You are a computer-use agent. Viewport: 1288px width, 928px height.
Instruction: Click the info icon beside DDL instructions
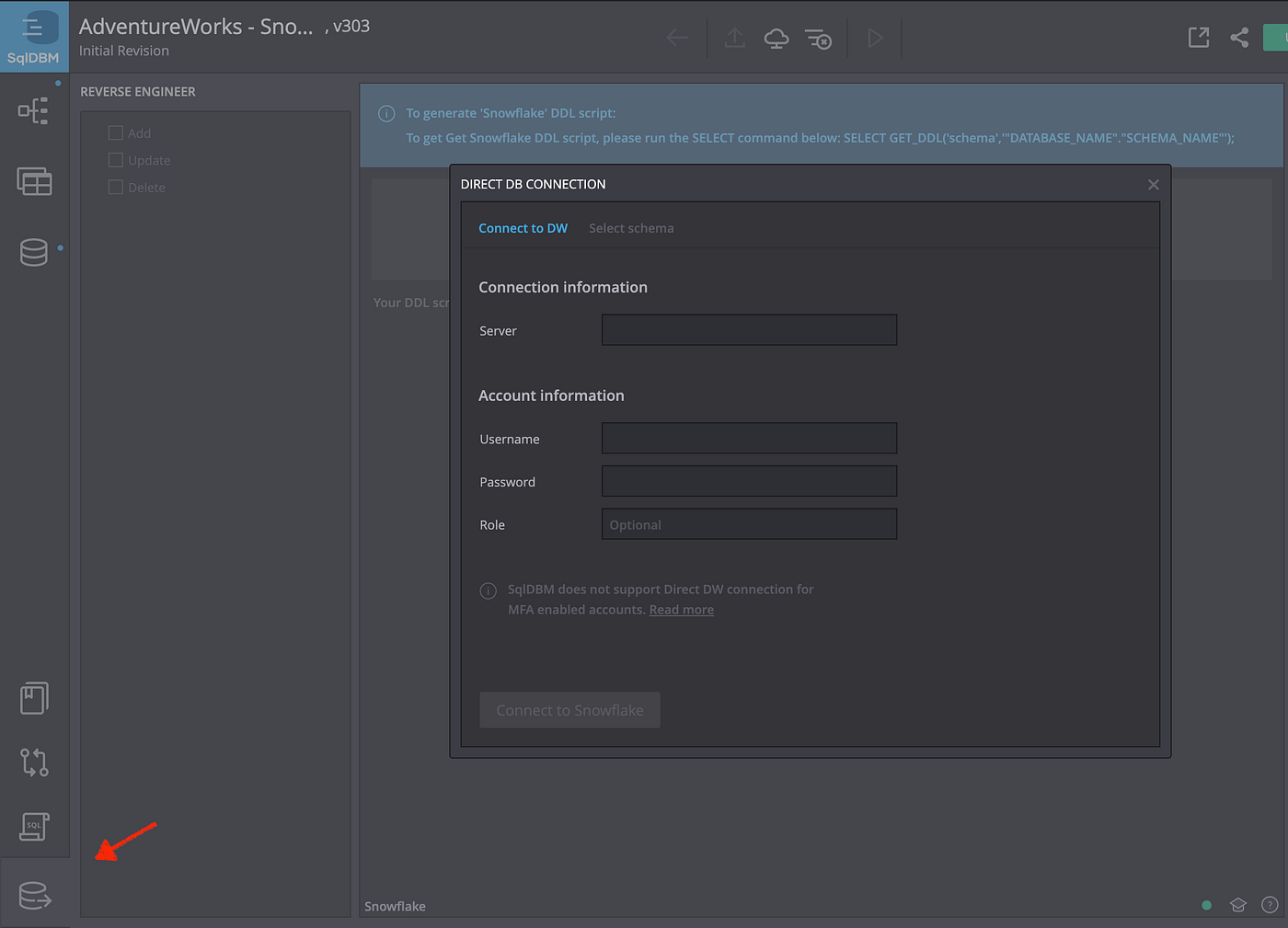pos(386,113)
